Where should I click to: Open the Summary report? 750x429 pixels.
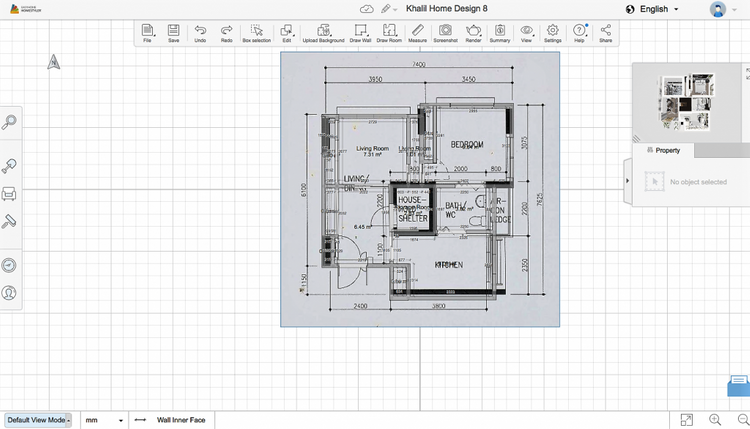500,33
